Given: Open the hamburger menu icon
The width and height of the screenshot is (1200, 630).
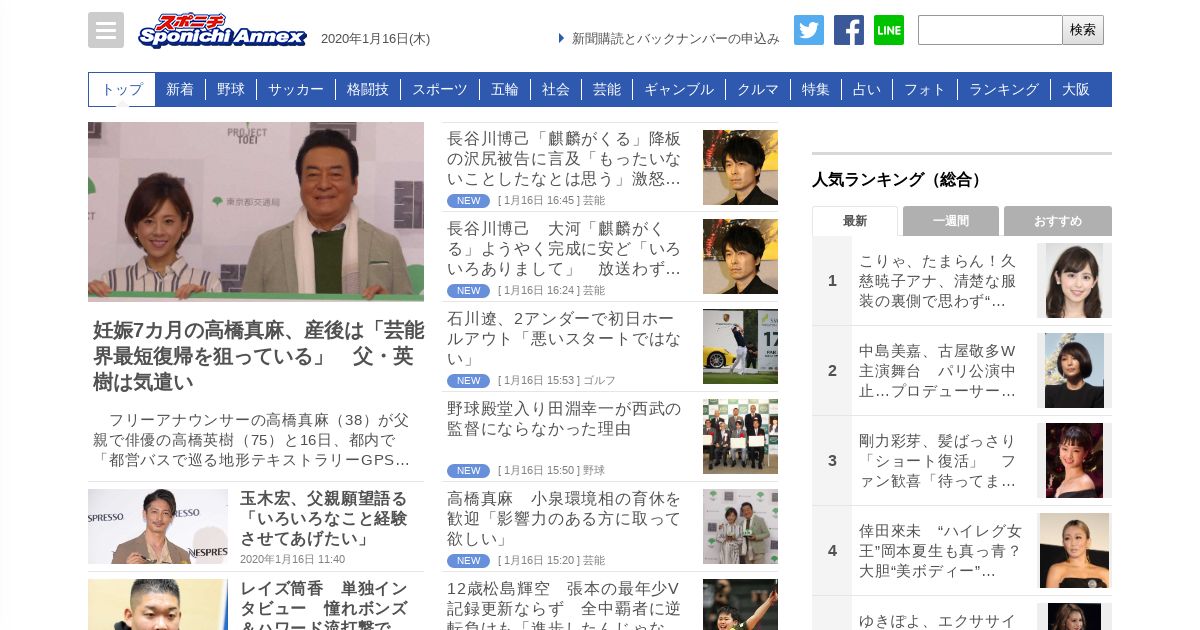Looking at the screenshot, I should tap(106, 30).
